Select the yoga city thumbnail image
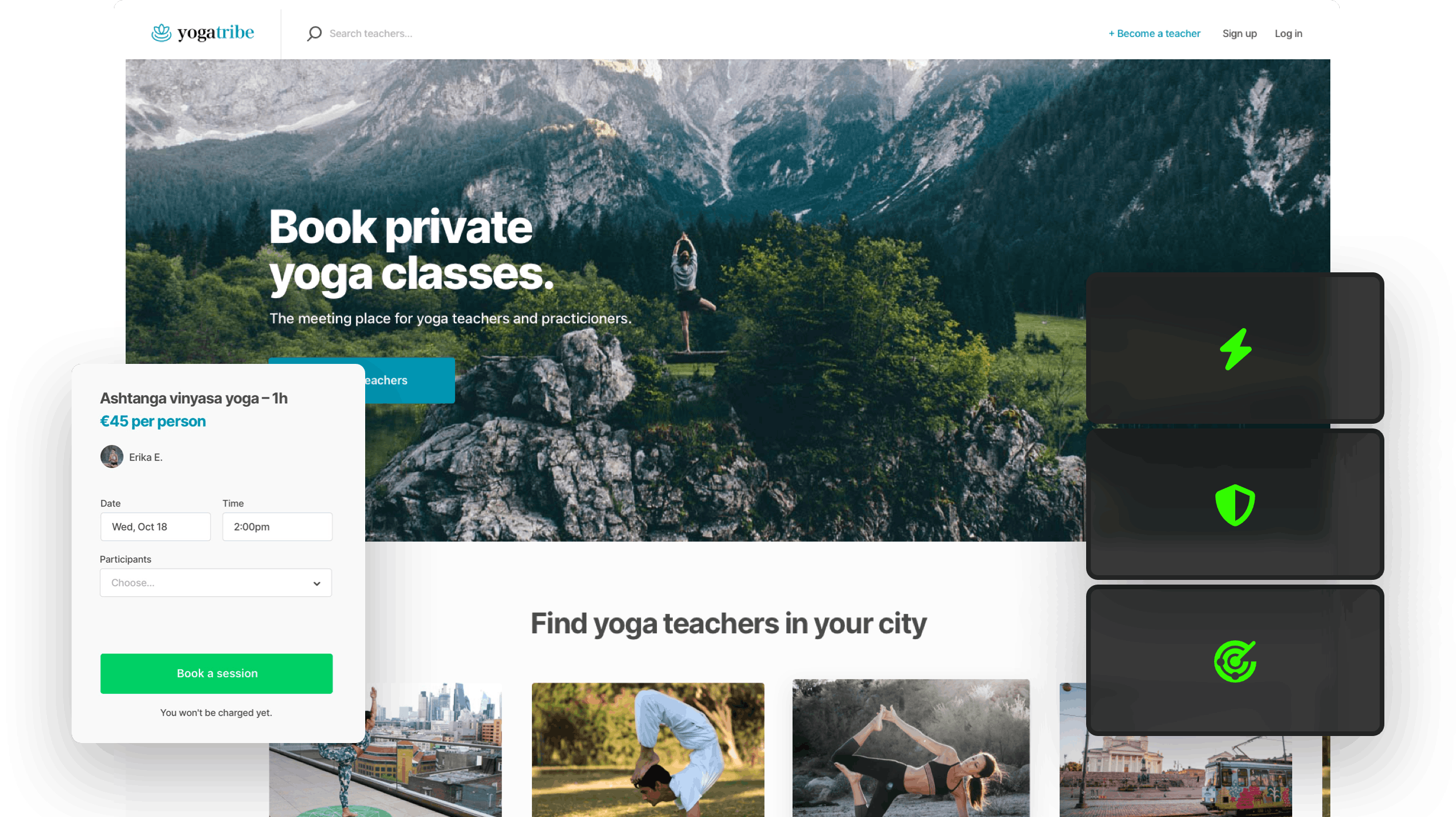Image resolution: width=1456 pixels, height=817 pixels. [x=384, y=749]
